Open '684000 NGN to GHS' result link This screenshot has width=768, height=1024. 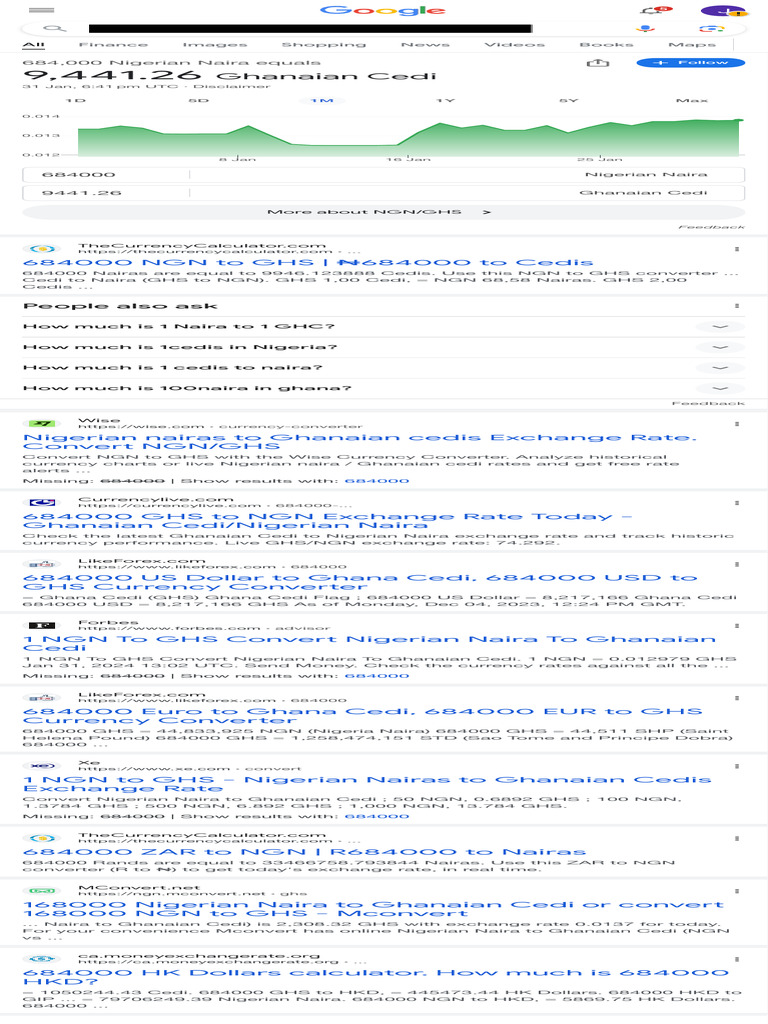click(x=308, y=263)
